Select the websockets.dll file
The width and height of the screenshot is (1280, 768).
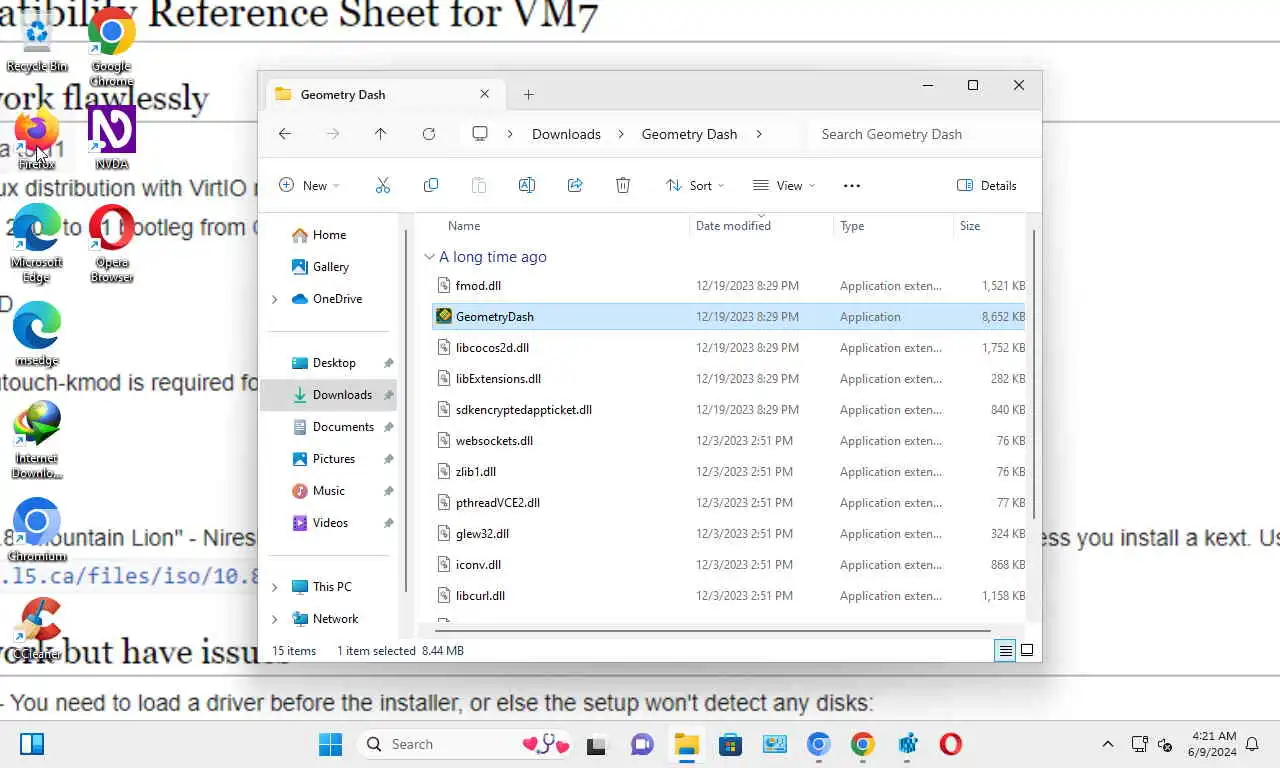[729, 441]
